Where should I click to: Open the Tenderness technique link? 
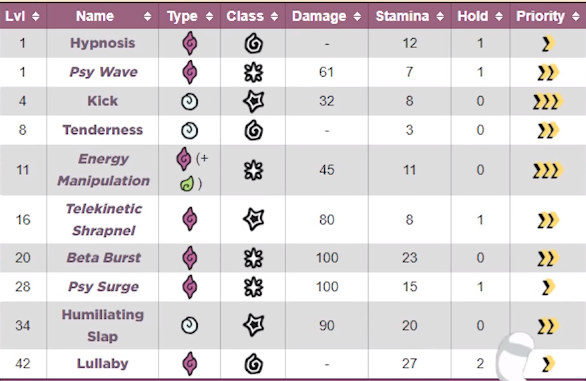(x=102, y=130)
